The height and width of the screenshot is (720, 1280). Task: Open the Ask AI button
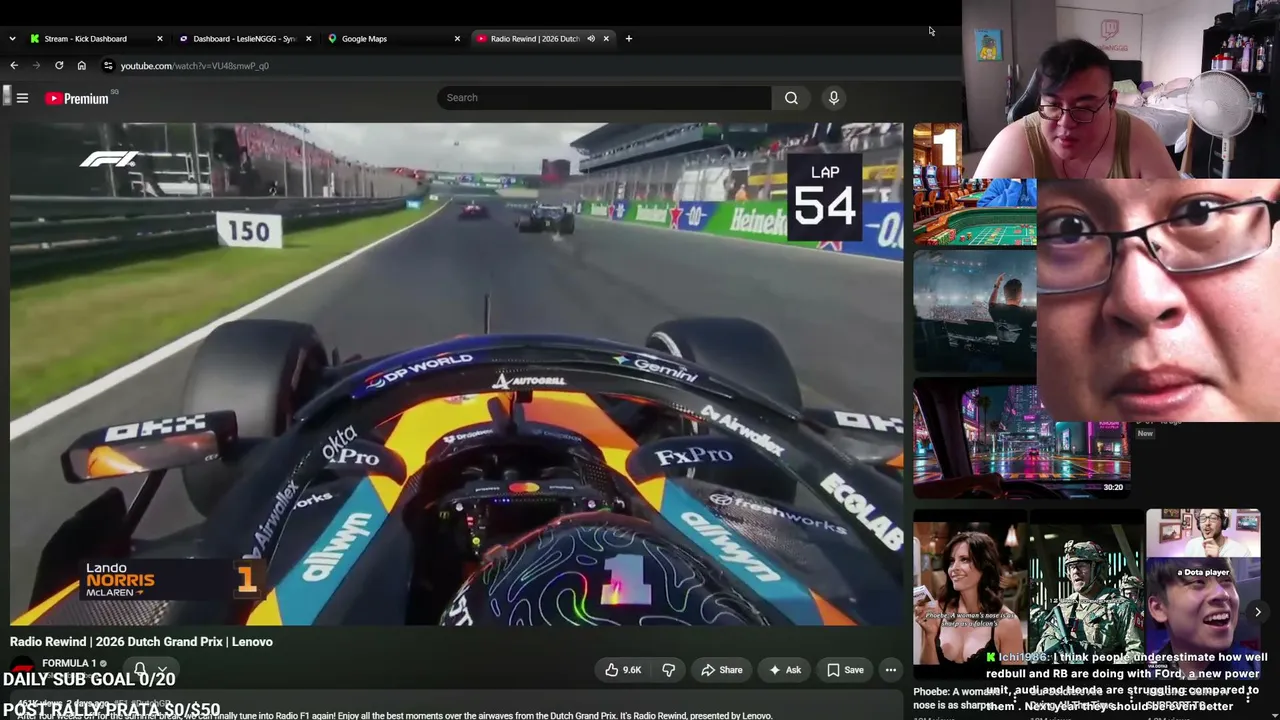pyautogui.click(x=784, y=670)
